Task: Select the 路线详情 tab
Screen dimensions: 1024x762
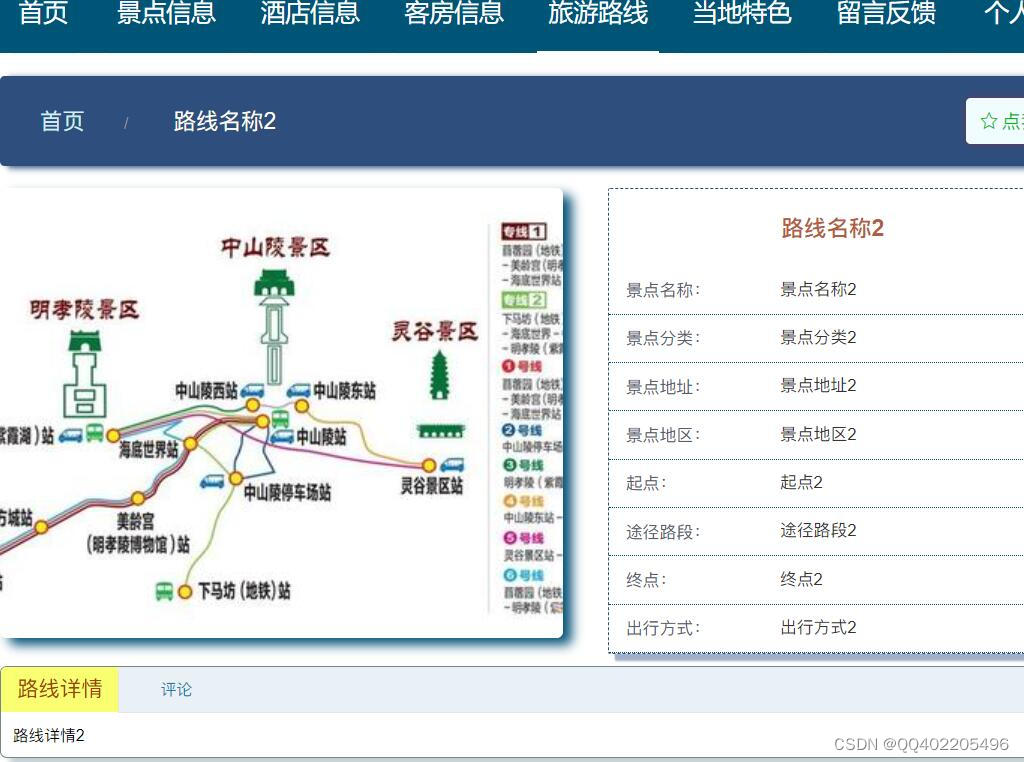Action: [59, 689]
